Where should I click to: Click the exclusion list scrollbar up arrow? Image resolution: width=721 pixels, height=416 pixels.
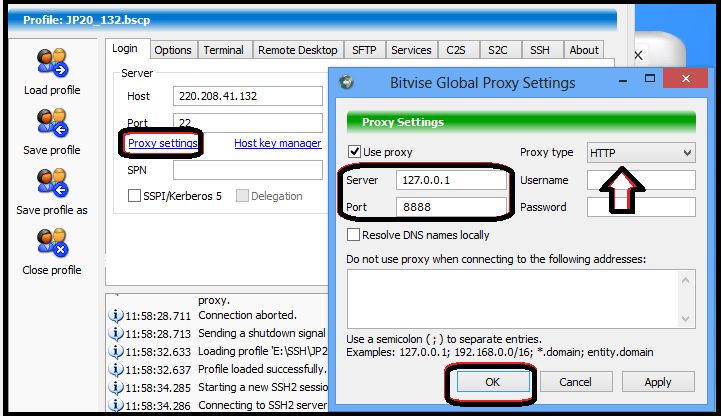tap(686, 280)
